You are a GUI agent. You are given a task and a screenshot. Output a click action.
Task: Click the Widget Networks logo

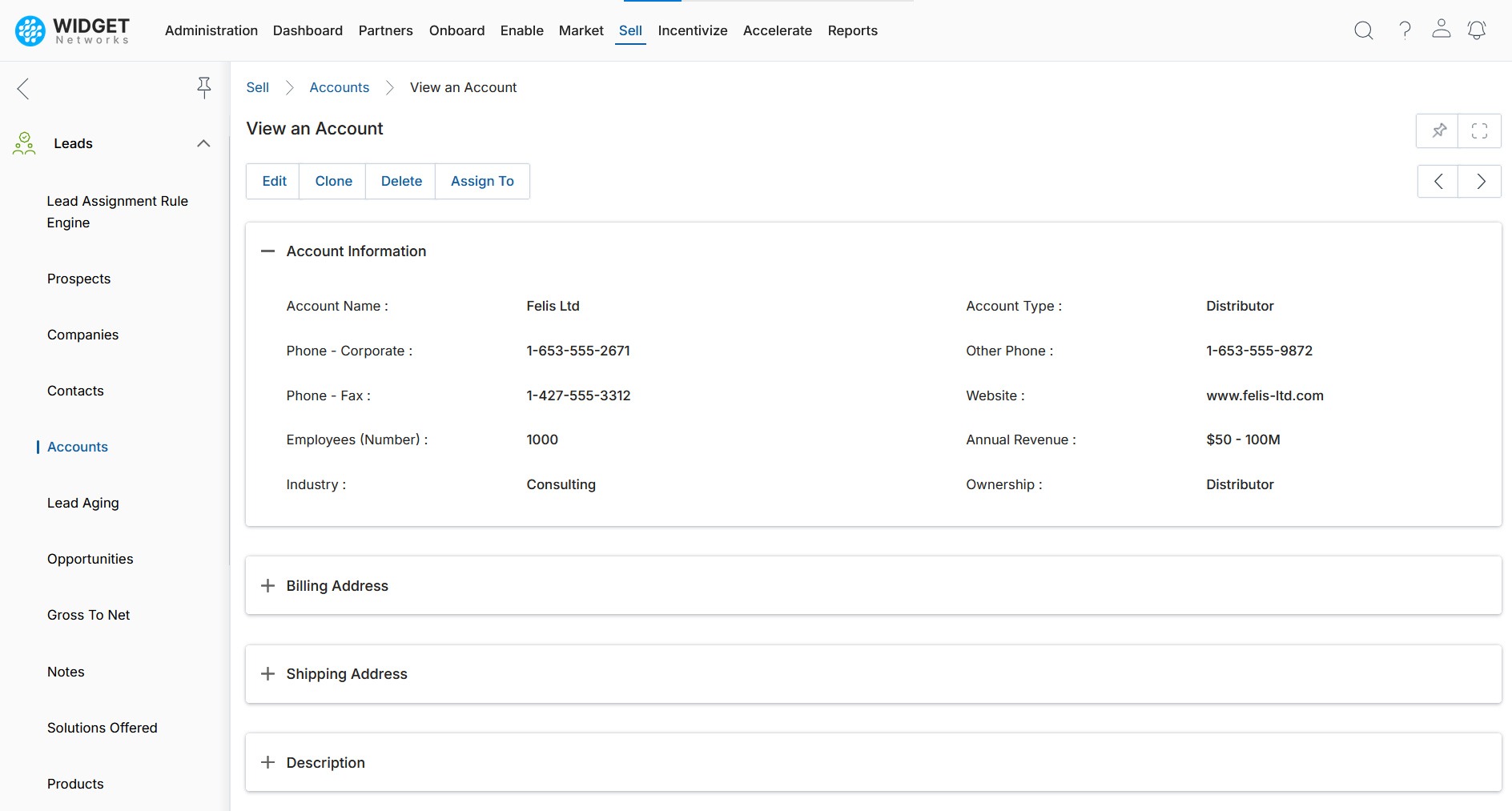click(72, 30)
